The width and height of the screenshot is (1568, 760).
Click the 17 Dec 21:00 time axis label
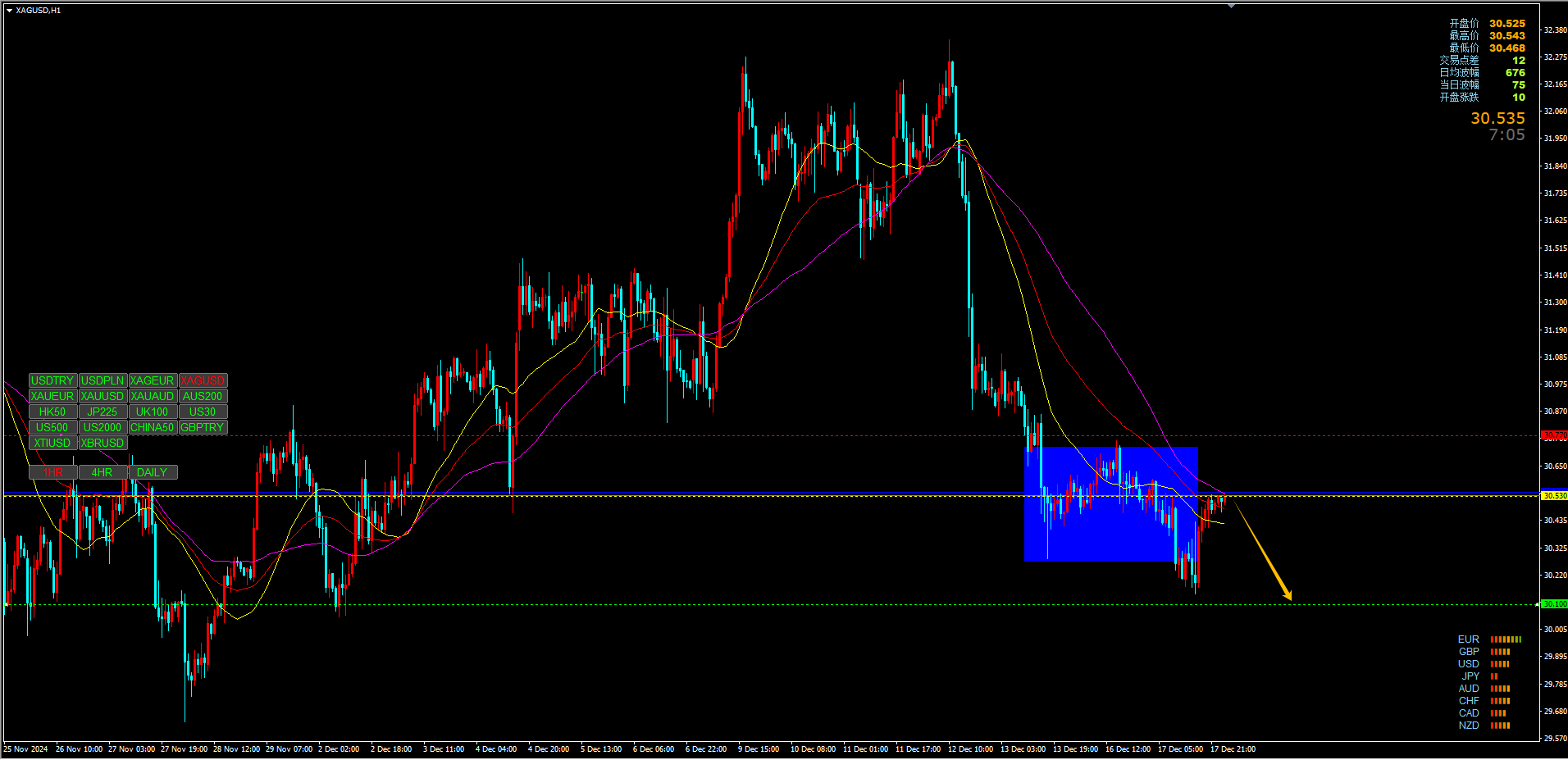coord(1233,749)
